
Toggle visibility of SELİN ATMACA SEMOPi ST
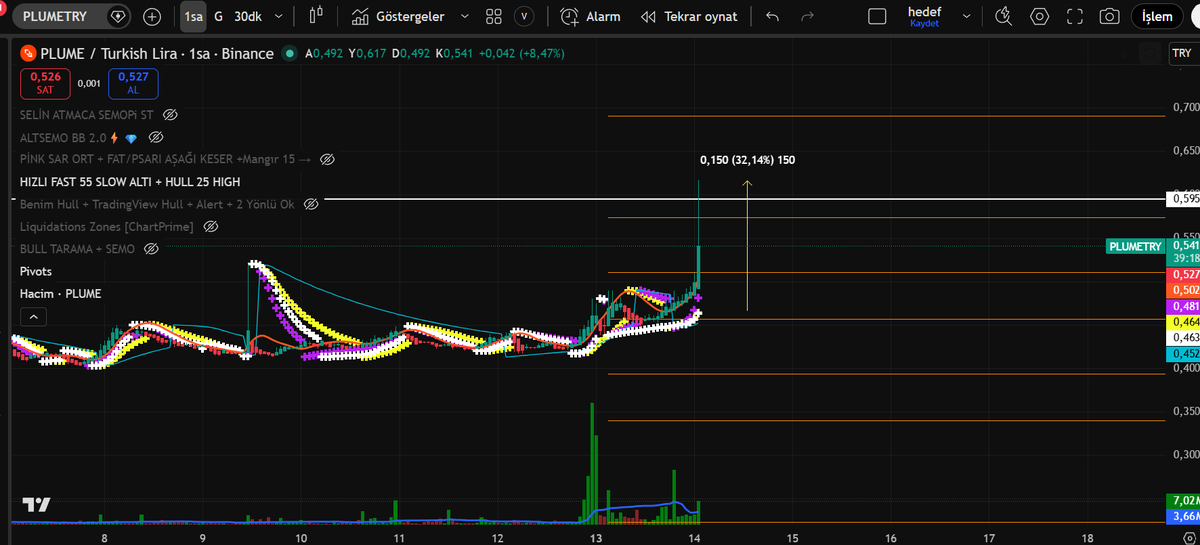pos(170,115)
